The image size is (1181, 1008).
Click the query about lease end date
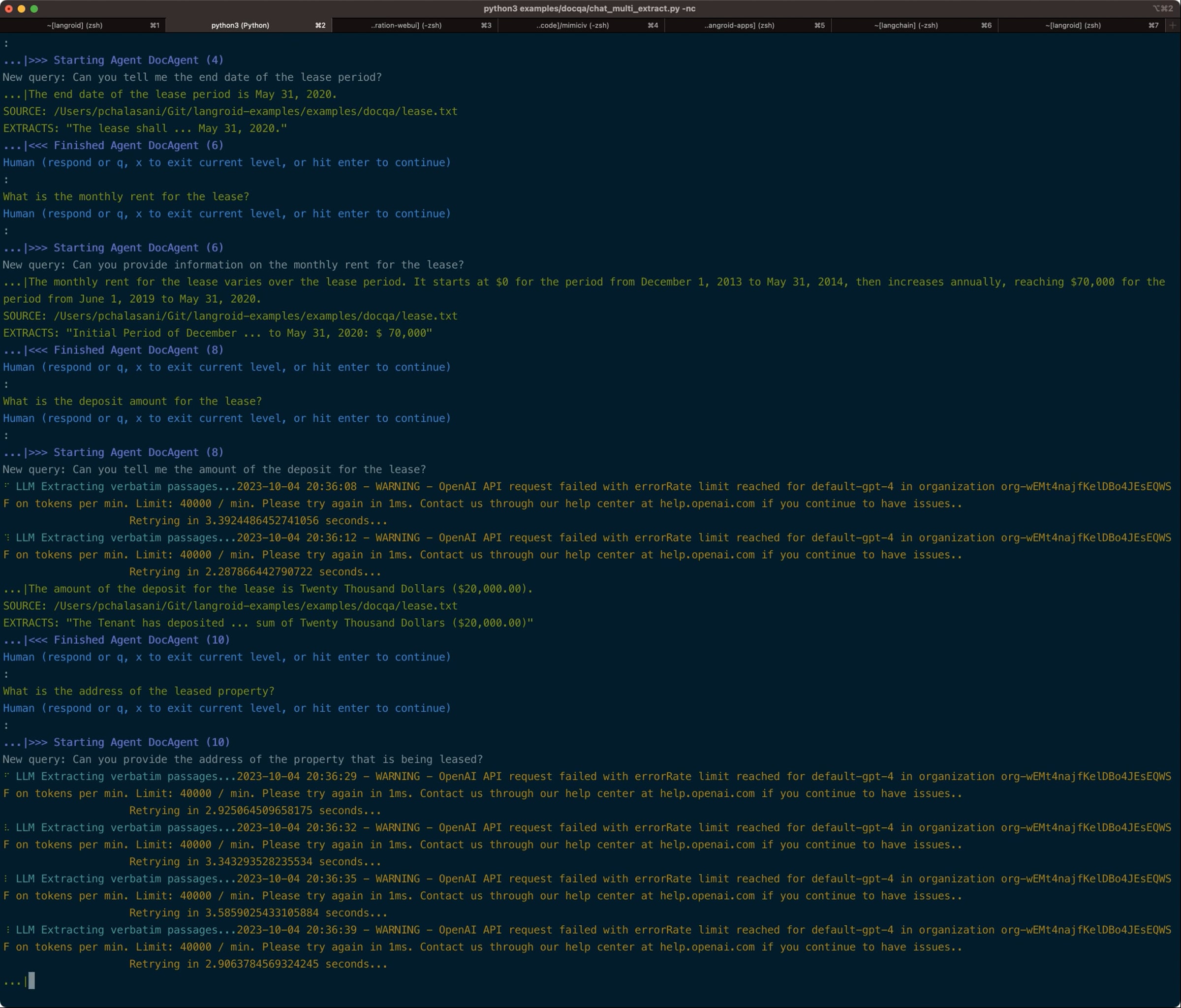click(192, 77)
